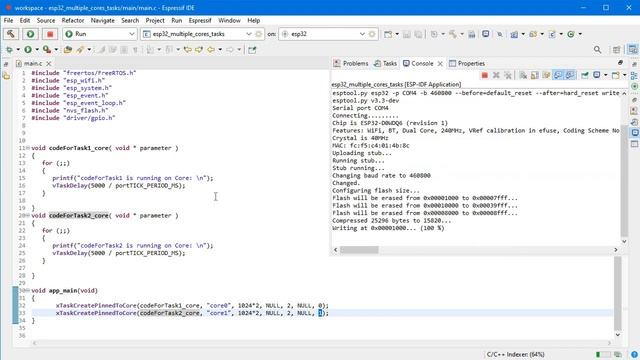The width and height of the screenshot is (640, 360).
Task: Collapse app_main function fold at line 30
Action: tap(28, 291)
